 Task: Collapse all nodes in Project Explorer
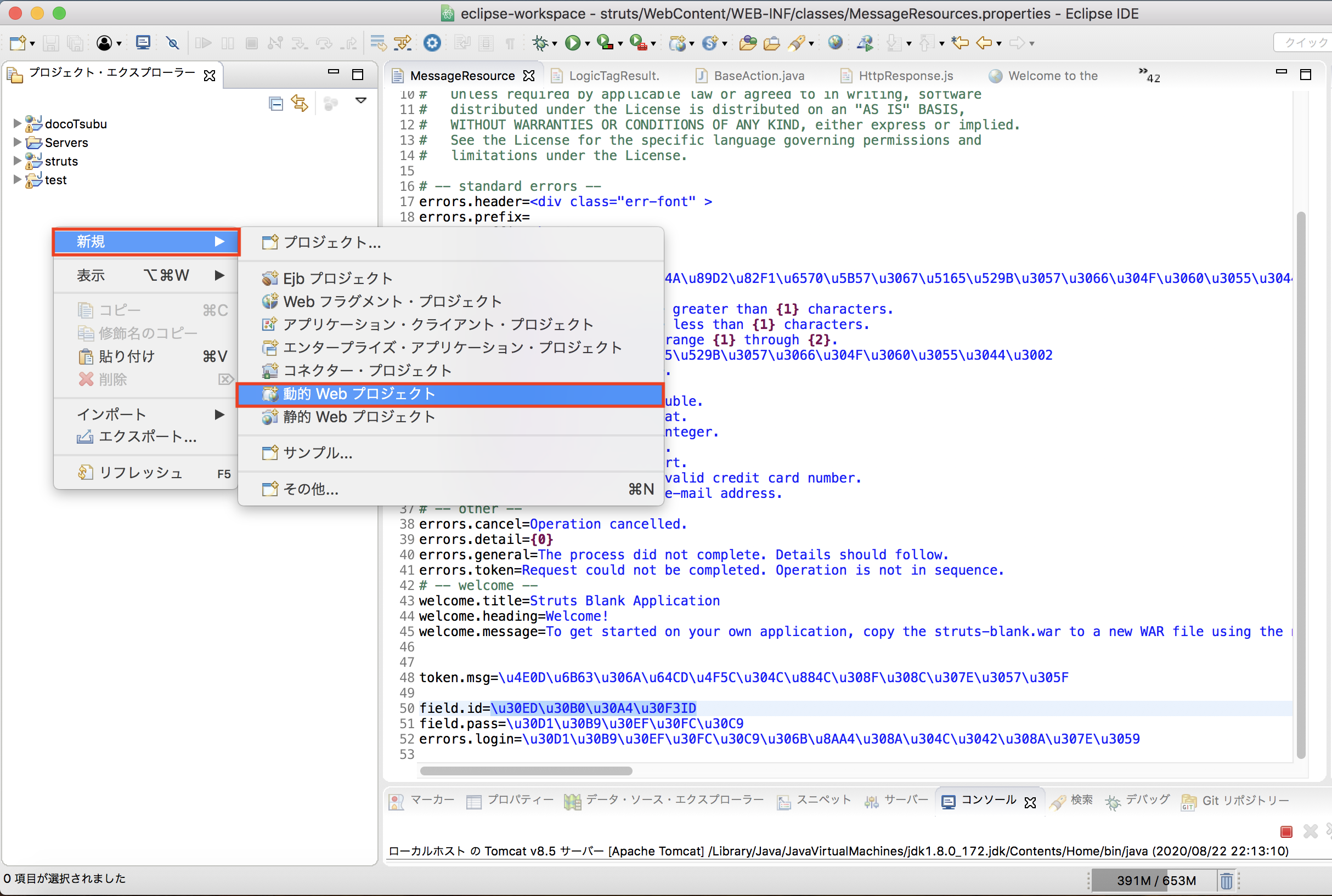point(276,103)
